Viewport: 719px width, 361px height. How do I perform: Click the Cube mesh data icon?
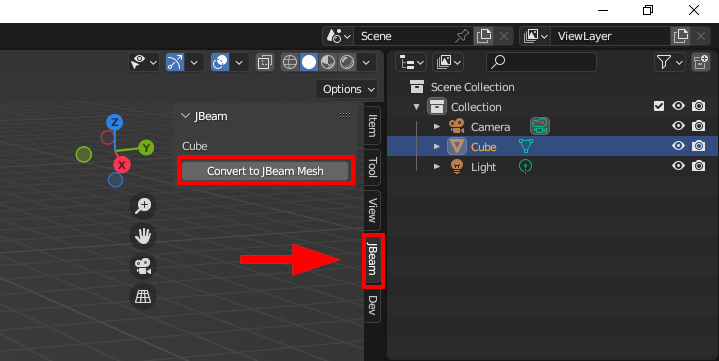[x=526, y=146]
